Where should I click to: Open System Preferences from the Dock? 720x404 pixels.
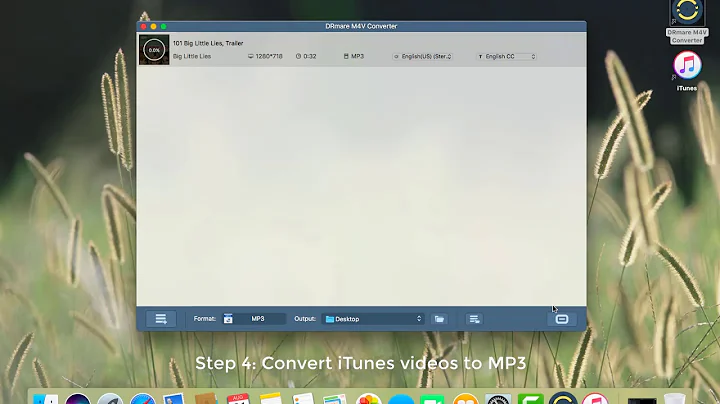498,398
